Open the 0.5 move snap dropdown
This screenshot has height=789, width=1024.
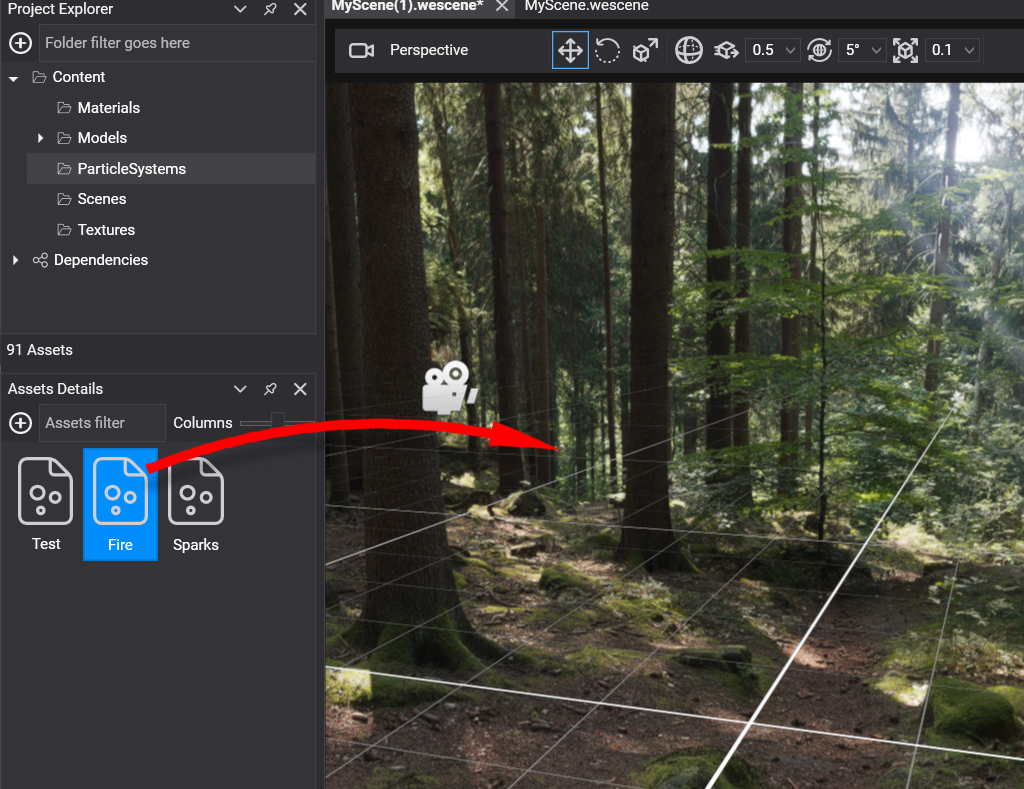click(x=773, y=50)
